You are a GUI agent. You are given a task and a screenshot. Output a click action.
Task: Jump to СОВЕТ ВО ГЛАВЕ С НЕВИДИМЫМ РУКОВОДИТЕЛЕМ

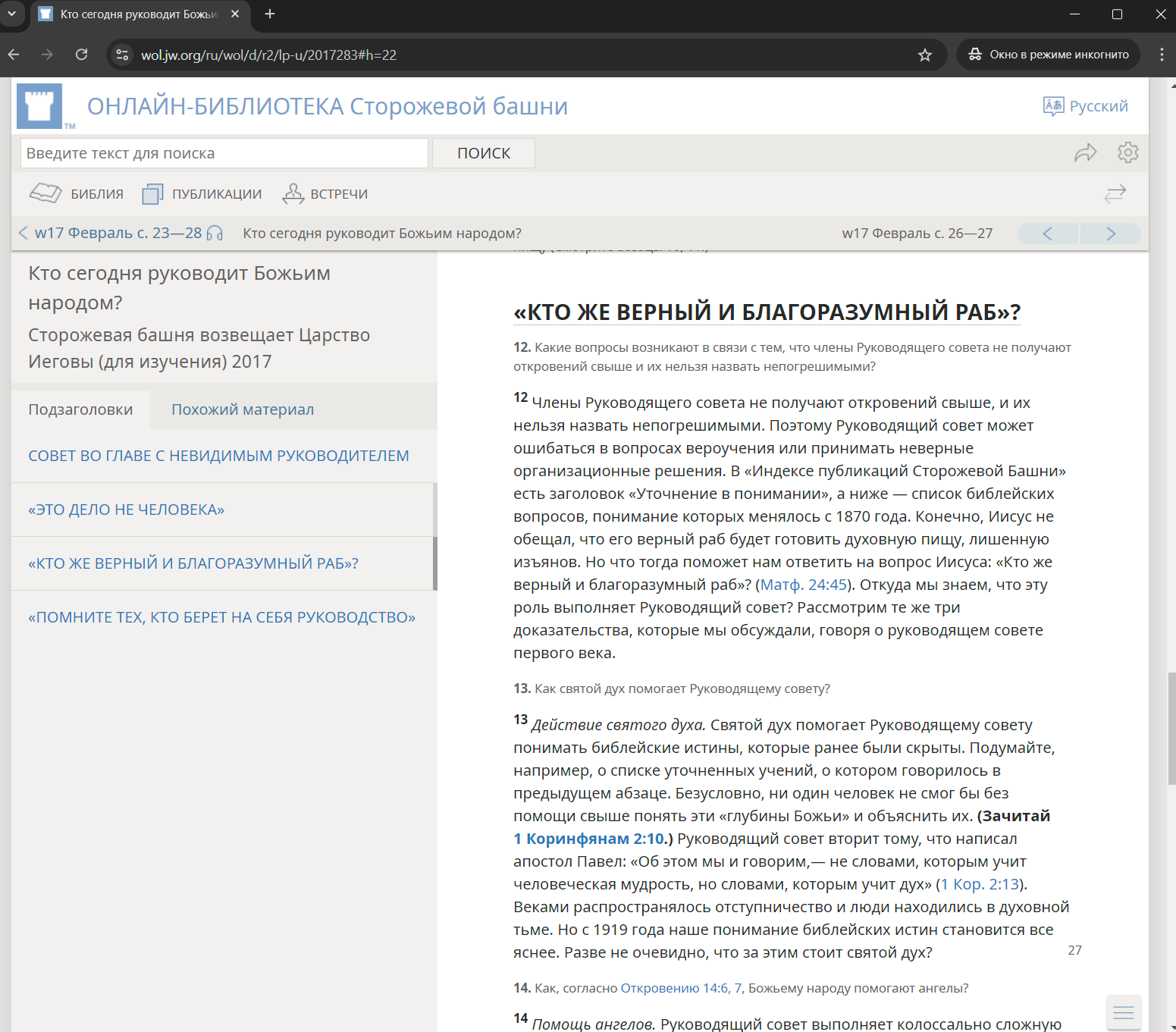click(x=218, y=456)
